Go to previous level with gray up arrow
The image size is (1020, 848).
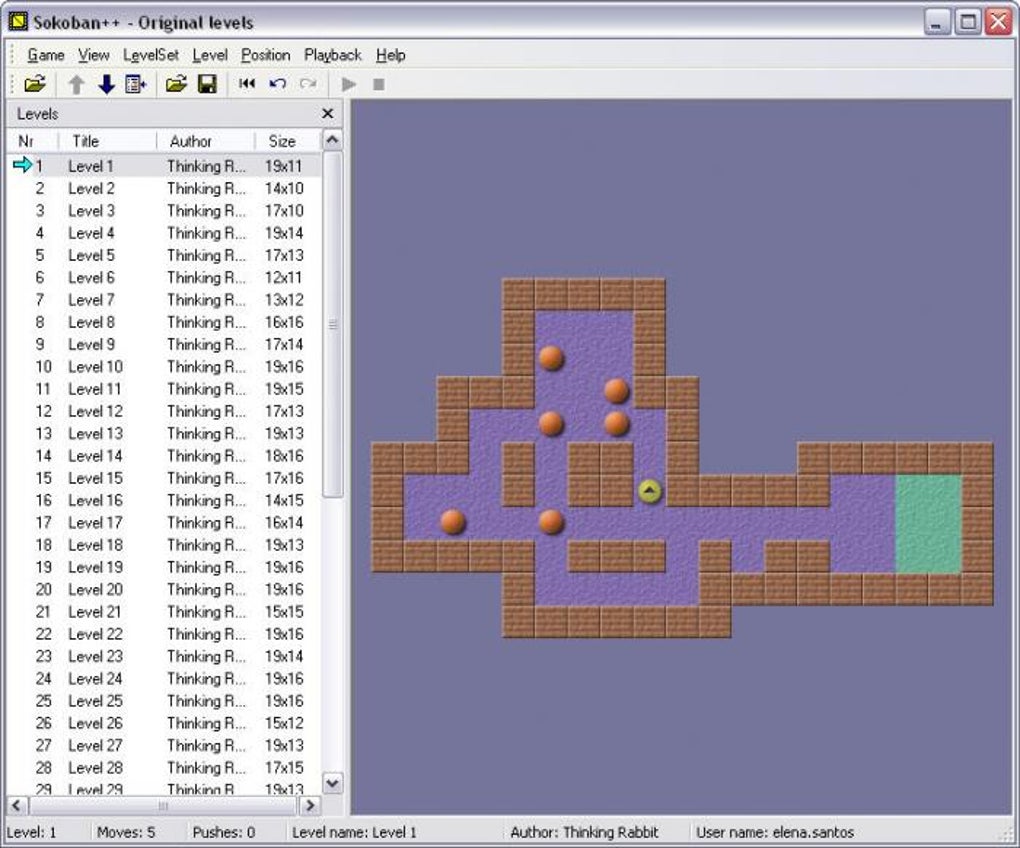[76, 84]
